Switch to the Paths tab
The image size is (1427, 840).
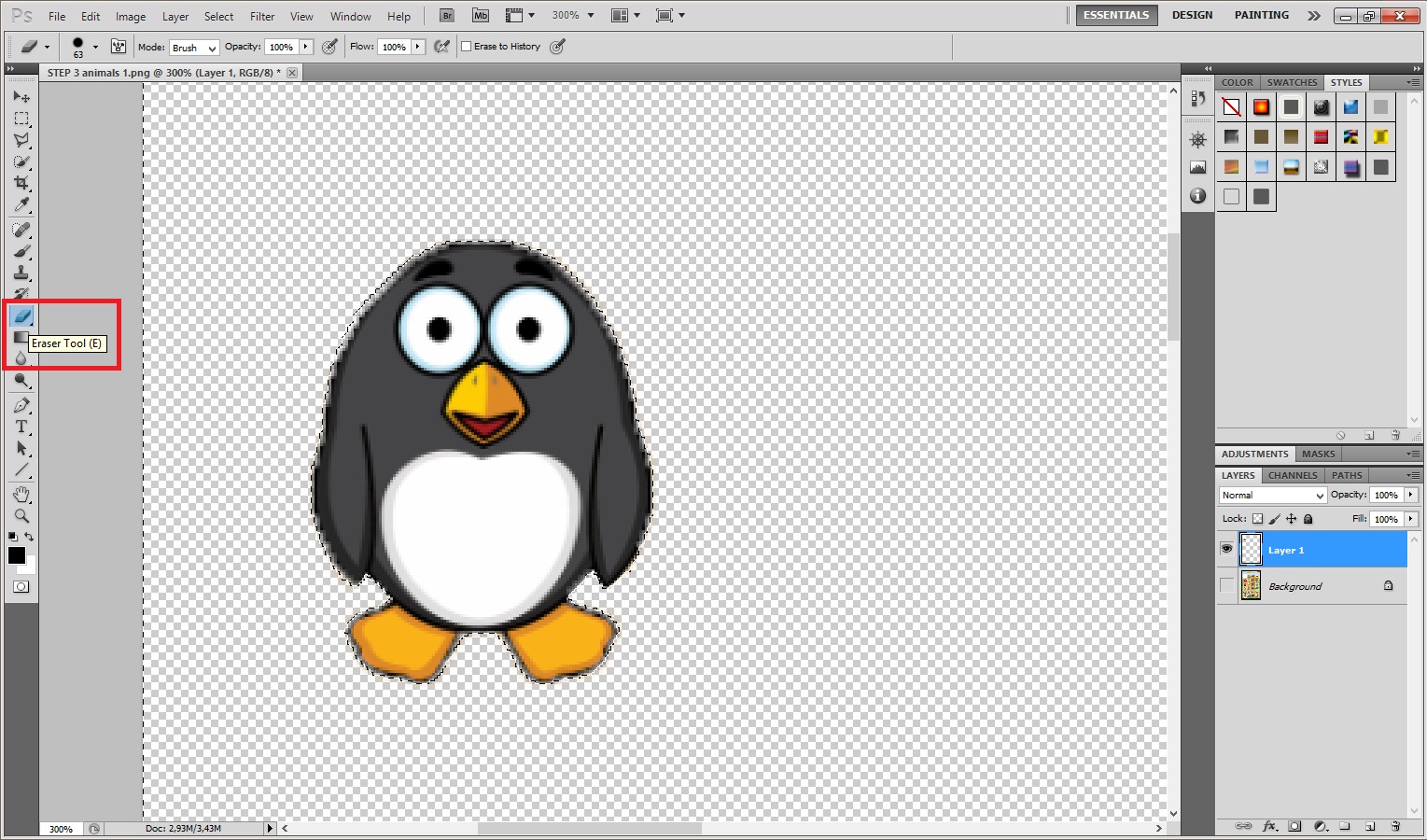1347,475
